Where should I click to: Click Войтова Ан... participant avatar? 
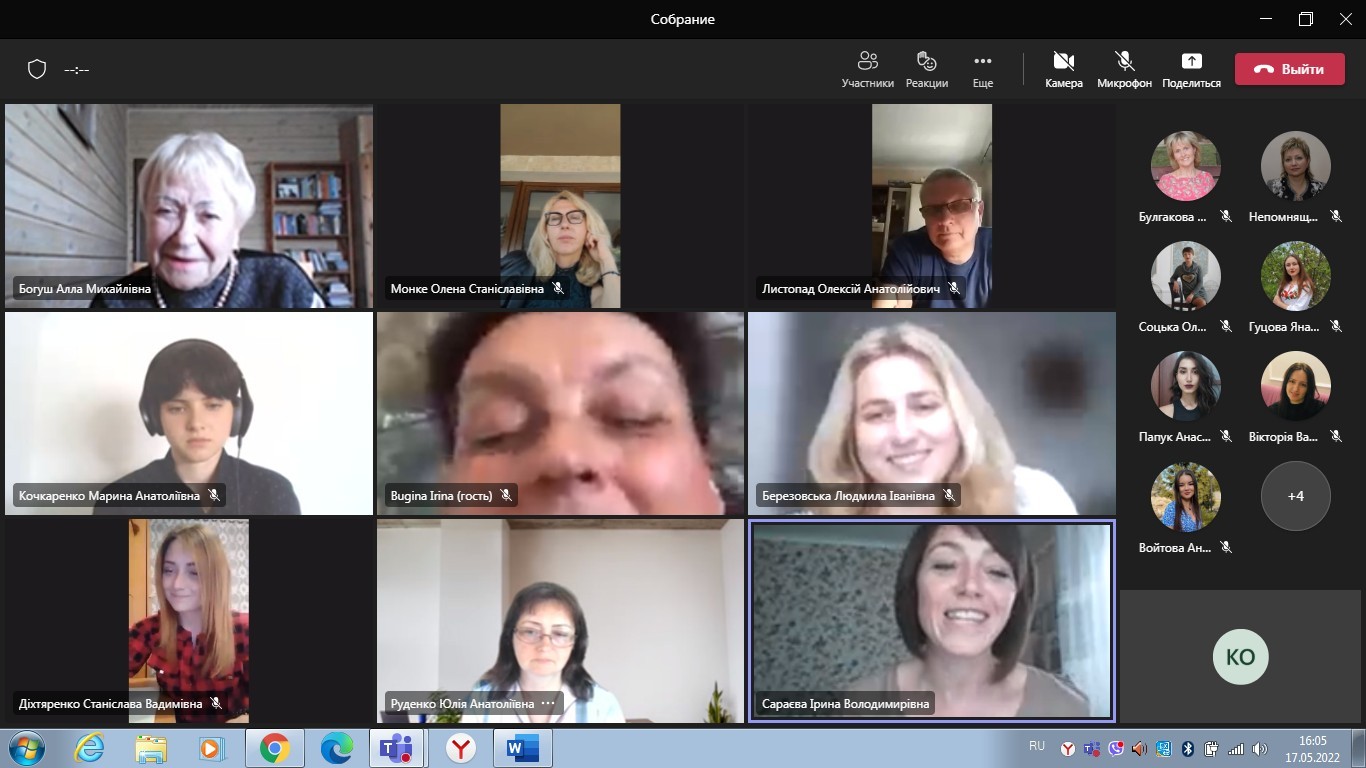point(1186,496)
